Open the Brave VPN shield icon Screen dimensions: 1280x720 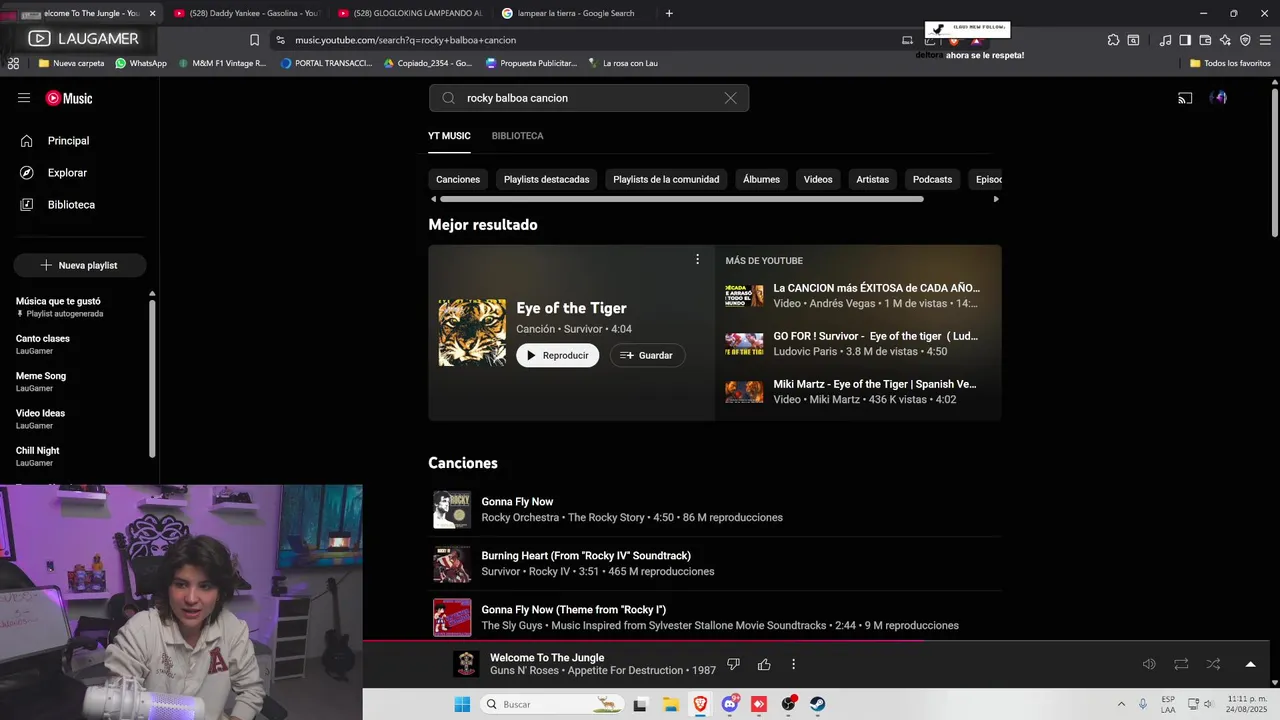[1245, 40]
